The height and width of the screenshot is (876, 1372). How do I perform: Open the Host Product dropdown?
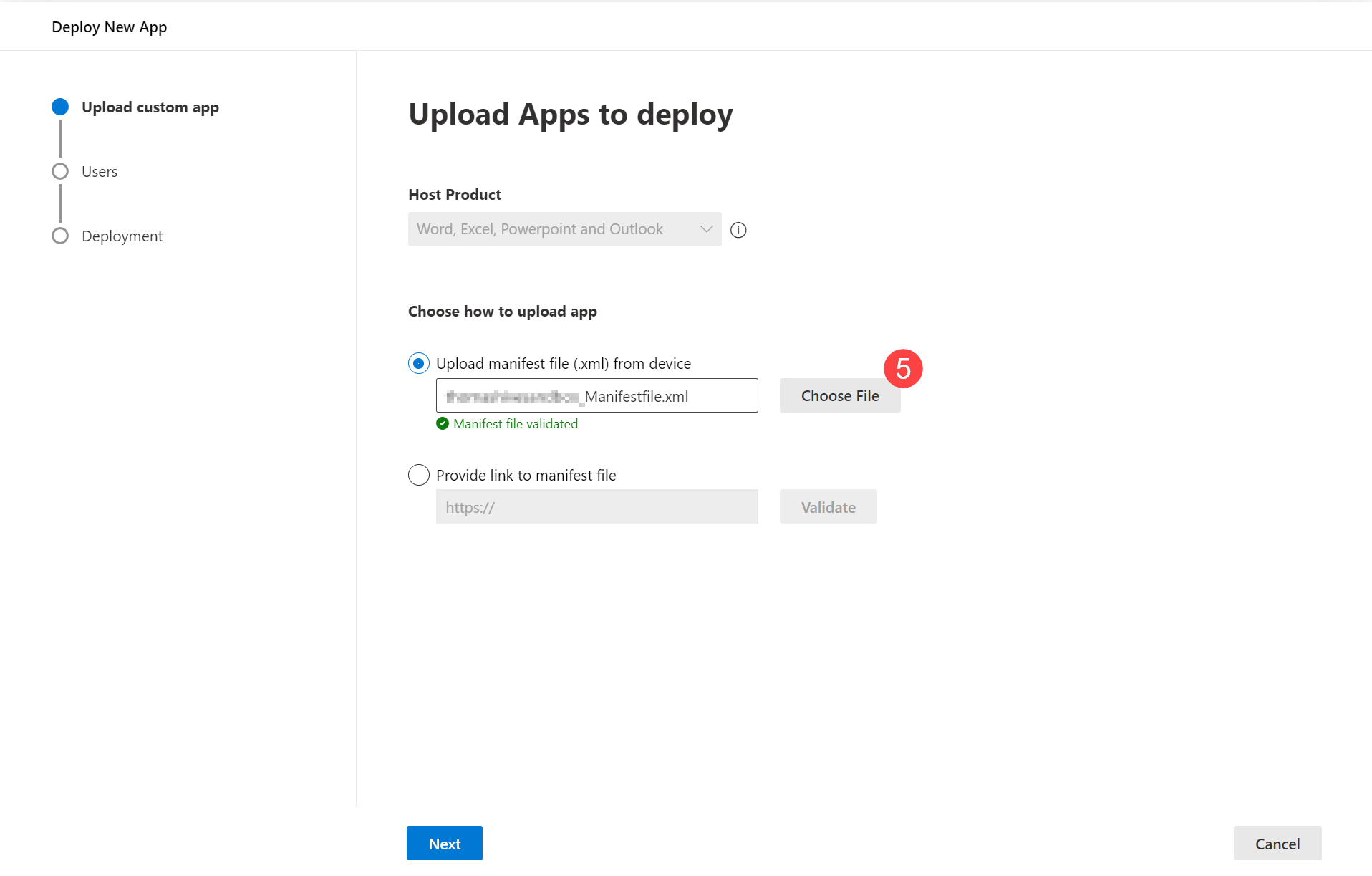(564, 229)
